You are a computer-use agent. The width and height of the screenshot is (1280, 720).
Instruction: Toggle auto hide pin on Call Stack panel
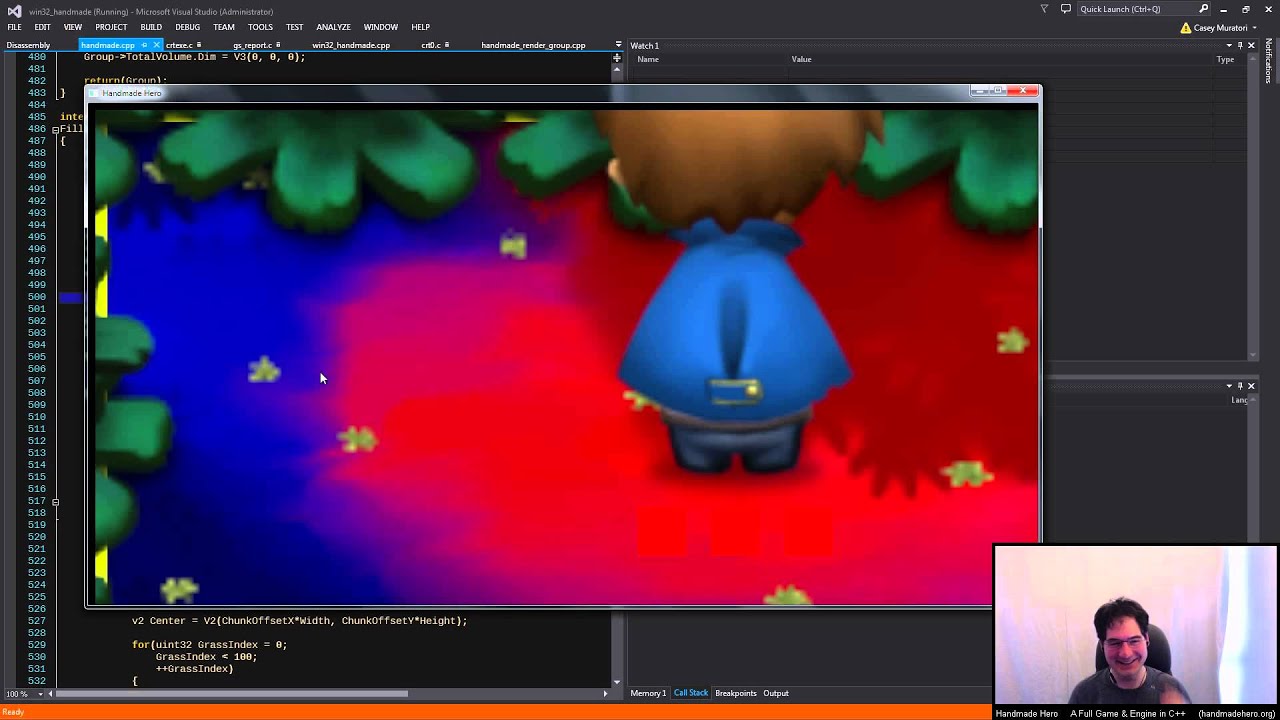click(x=1240, y=386)
